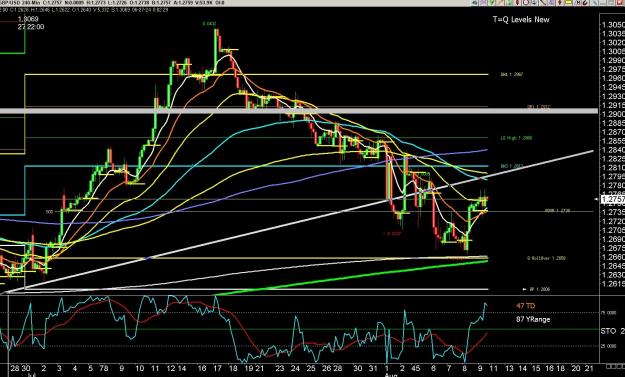
Task: Click the yellow bar toolbar icon
Action: pyautogui.click(x=568, y=3)
